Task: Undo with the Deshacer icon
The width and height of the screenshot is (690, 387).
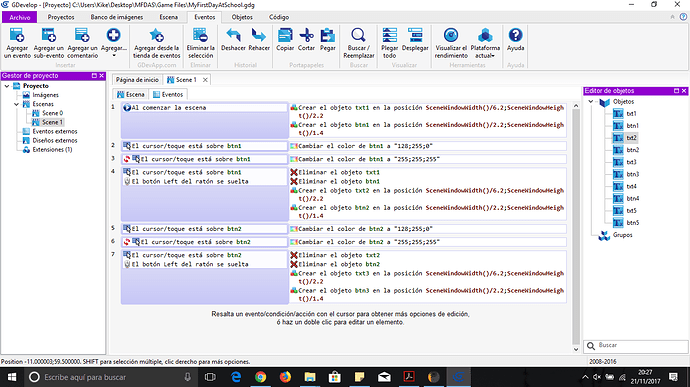Action: click(233, 36)
